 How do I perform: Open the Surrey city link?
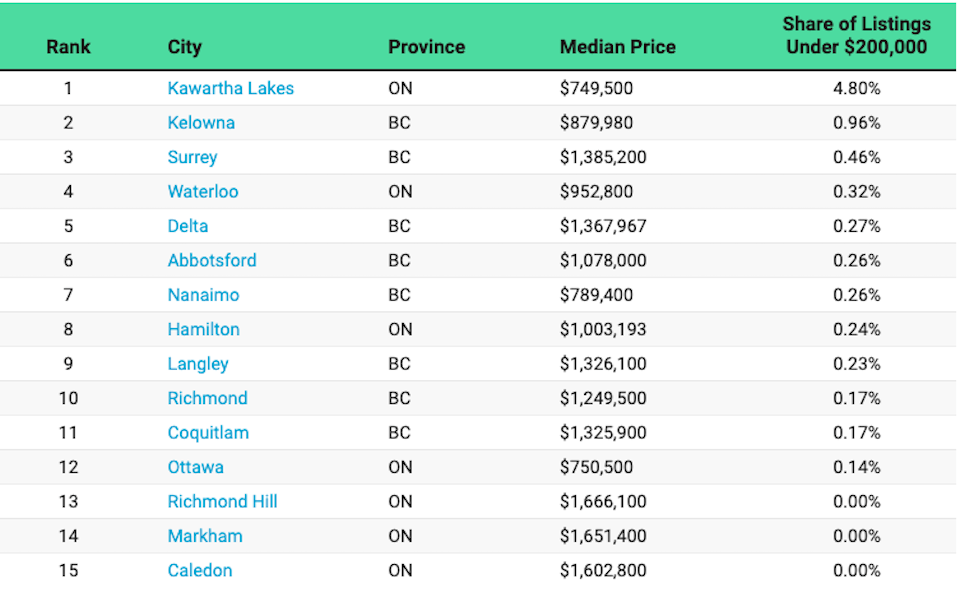(192, 157)
